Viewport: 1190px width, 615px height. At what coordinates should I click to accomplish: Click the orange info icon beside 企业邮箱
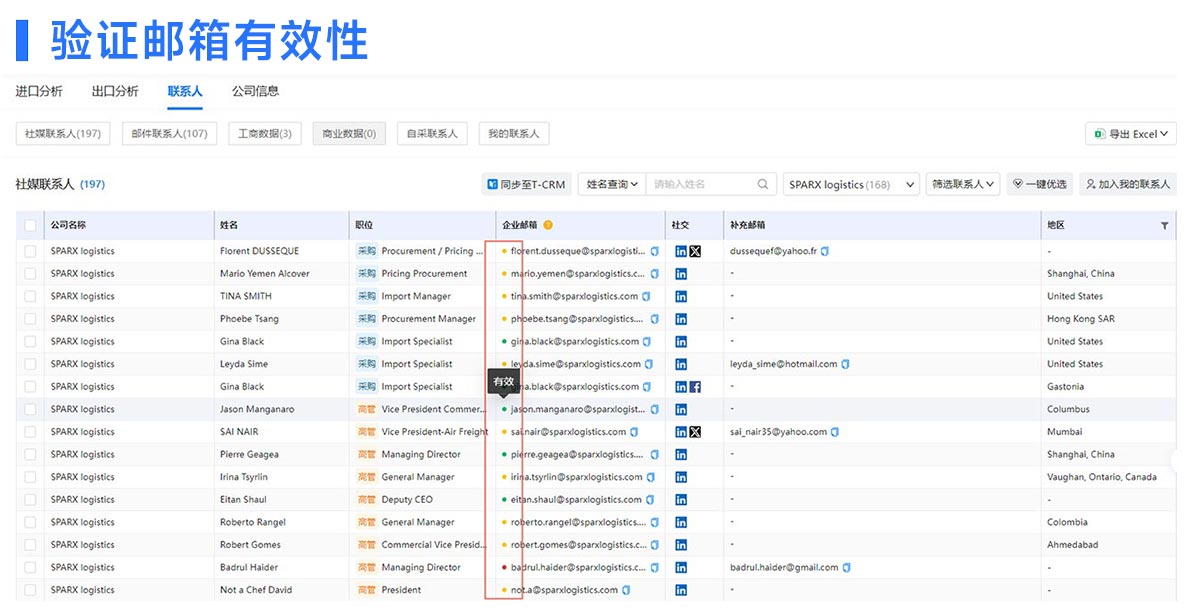pyautogui.click(x=548, y=225)
